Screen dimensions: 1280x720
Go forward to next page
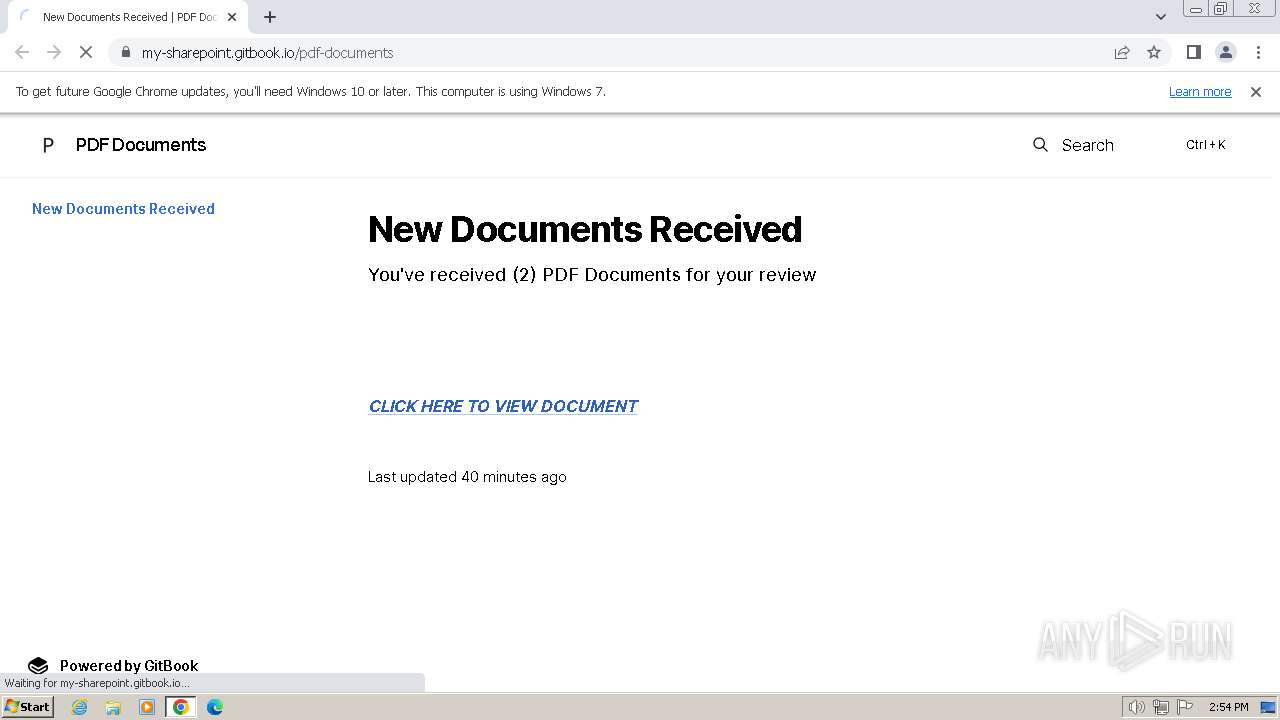click(x=54, y=52)
